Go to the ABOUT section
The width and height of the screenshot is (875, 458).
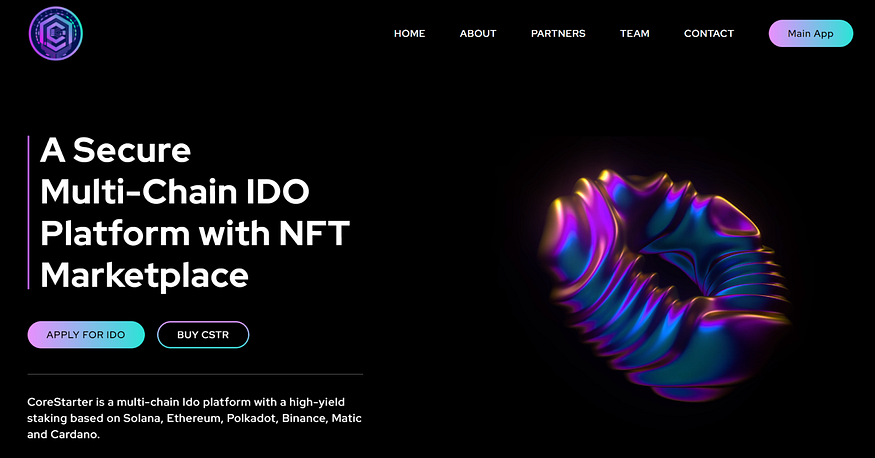tap(478, 33)
